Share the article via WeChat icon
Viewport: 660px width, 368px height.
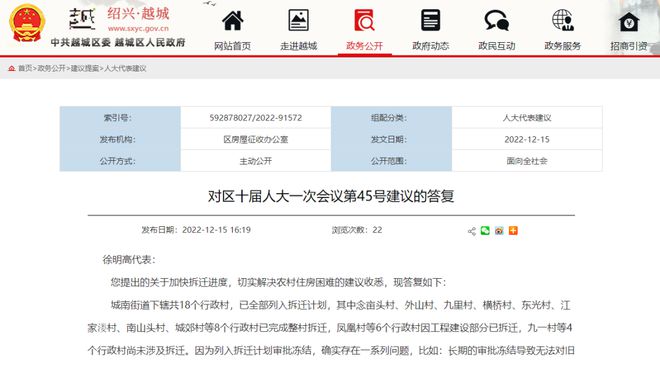(485, 230)
